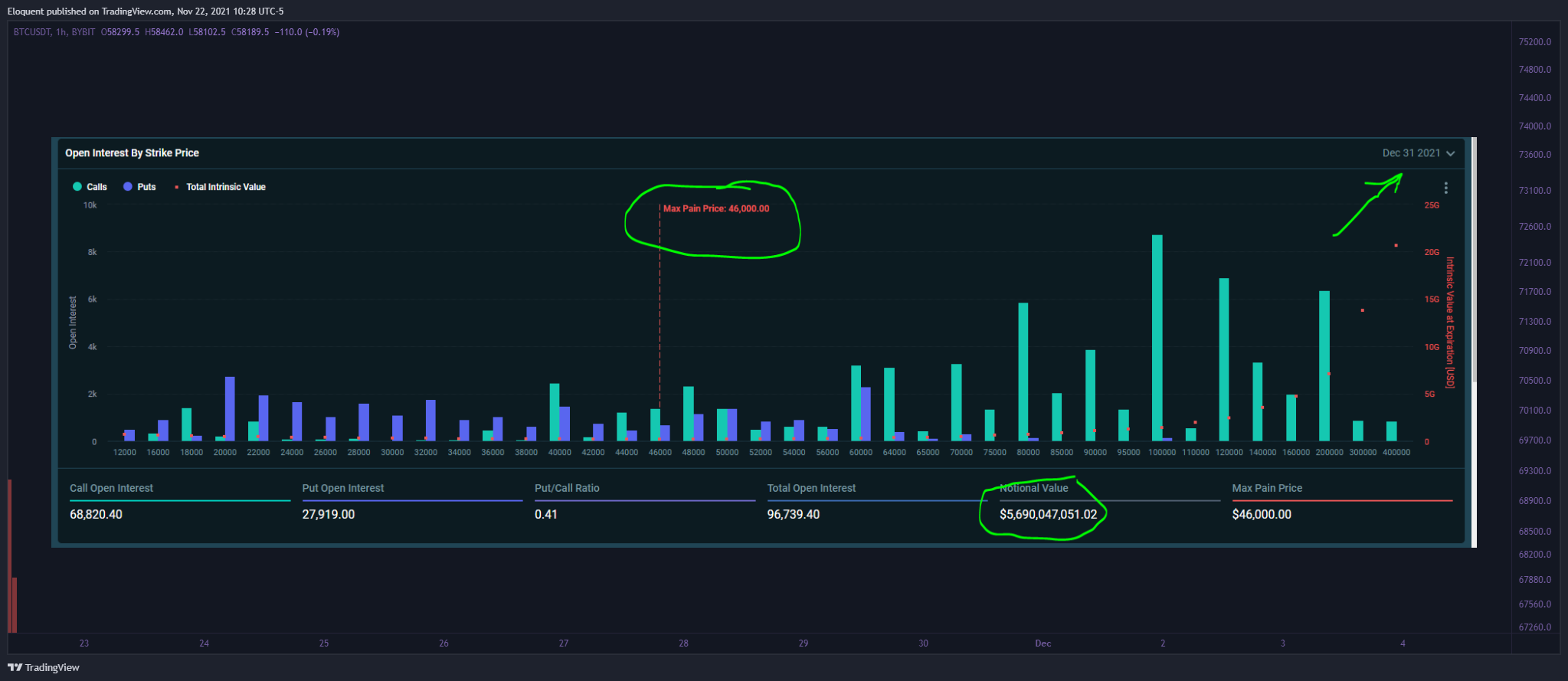Screen dimensions: 1568x681
Task: Click the panel's vertical scrollbar
Action: click(1474, 260)
